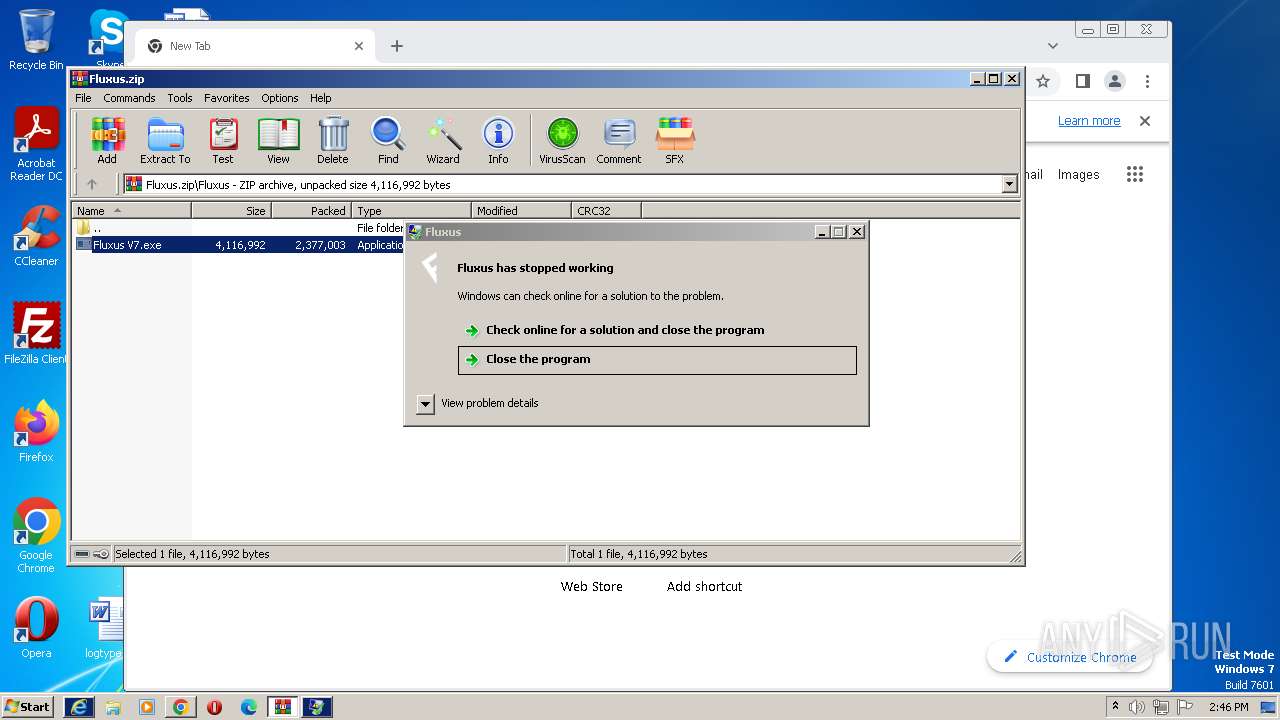
Task: Open the Comment tool
Action: 619,140
